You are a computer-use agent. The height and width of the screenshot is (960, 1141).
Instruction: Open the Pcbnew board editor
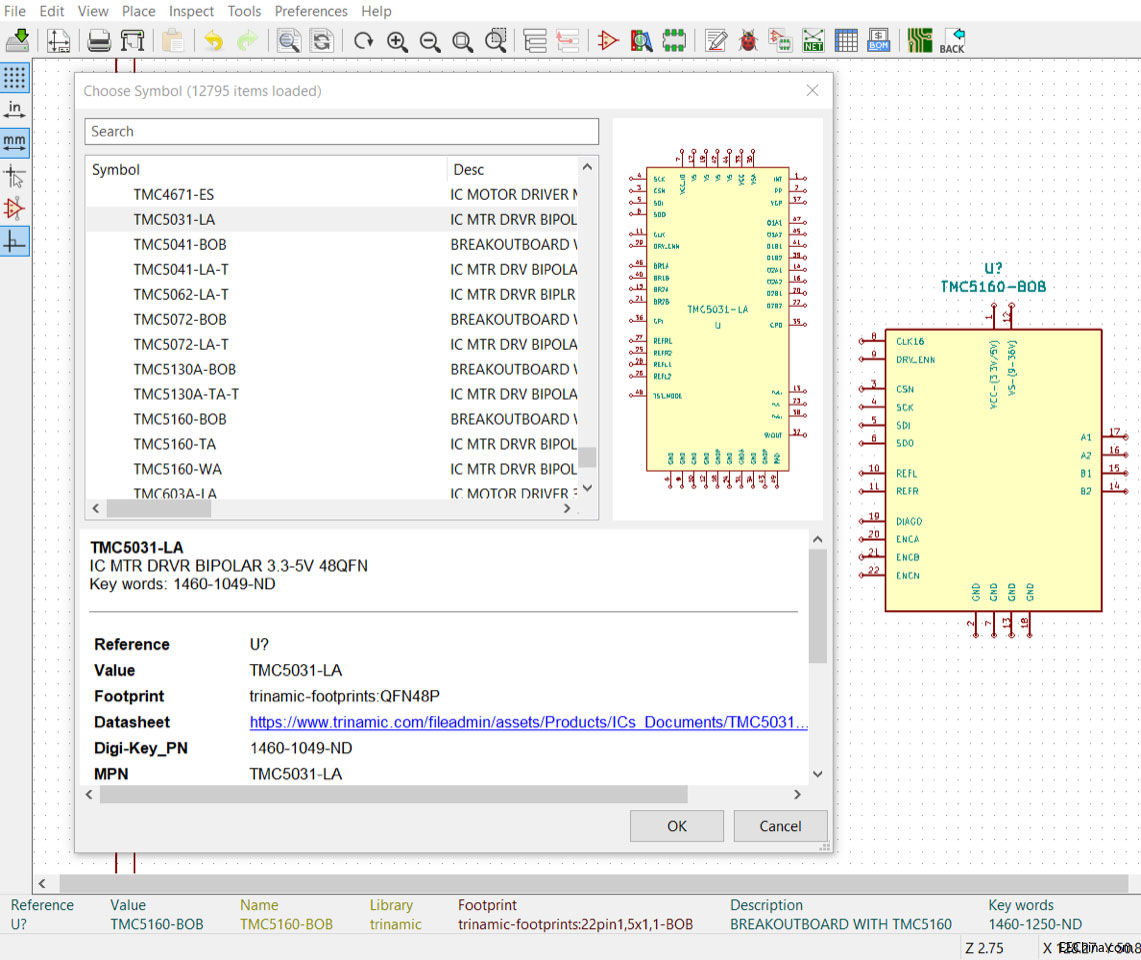click(922, 40)
